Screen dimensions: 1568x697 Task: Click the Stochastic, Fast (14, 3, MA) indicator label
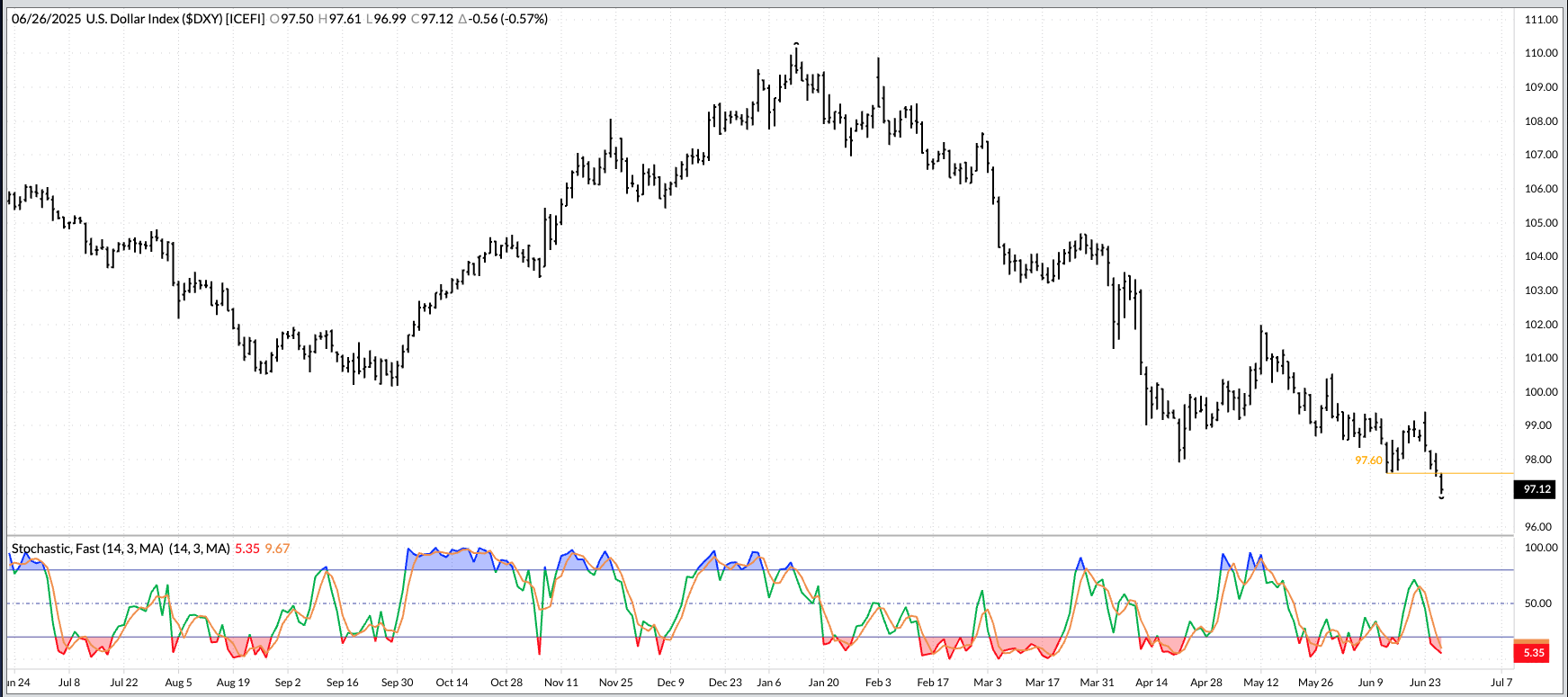[x=120, y=549]
